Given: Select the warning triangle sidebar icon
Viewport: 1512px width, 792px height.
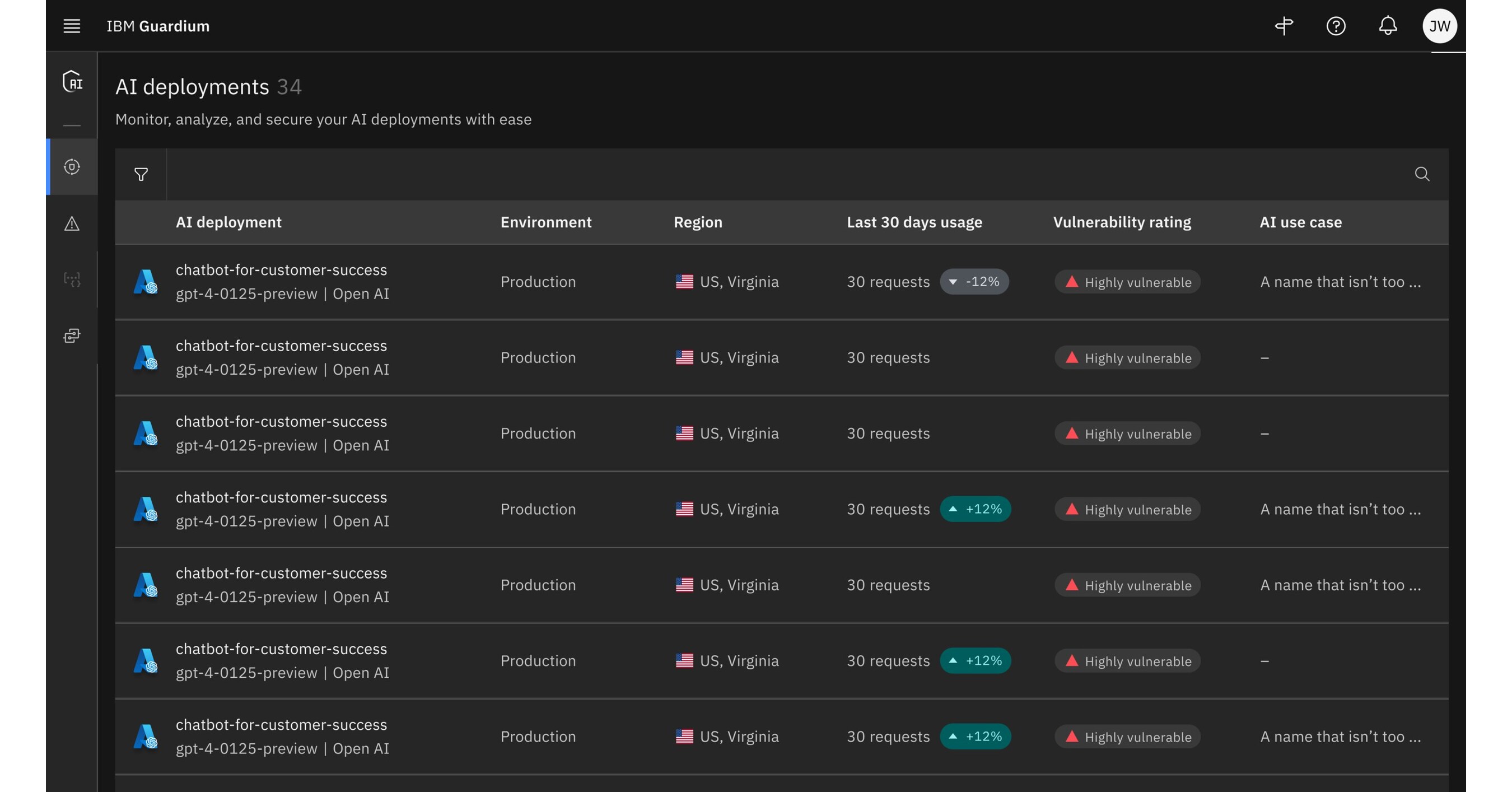Looking at the screenshot, I should click(x=72, y=223).
